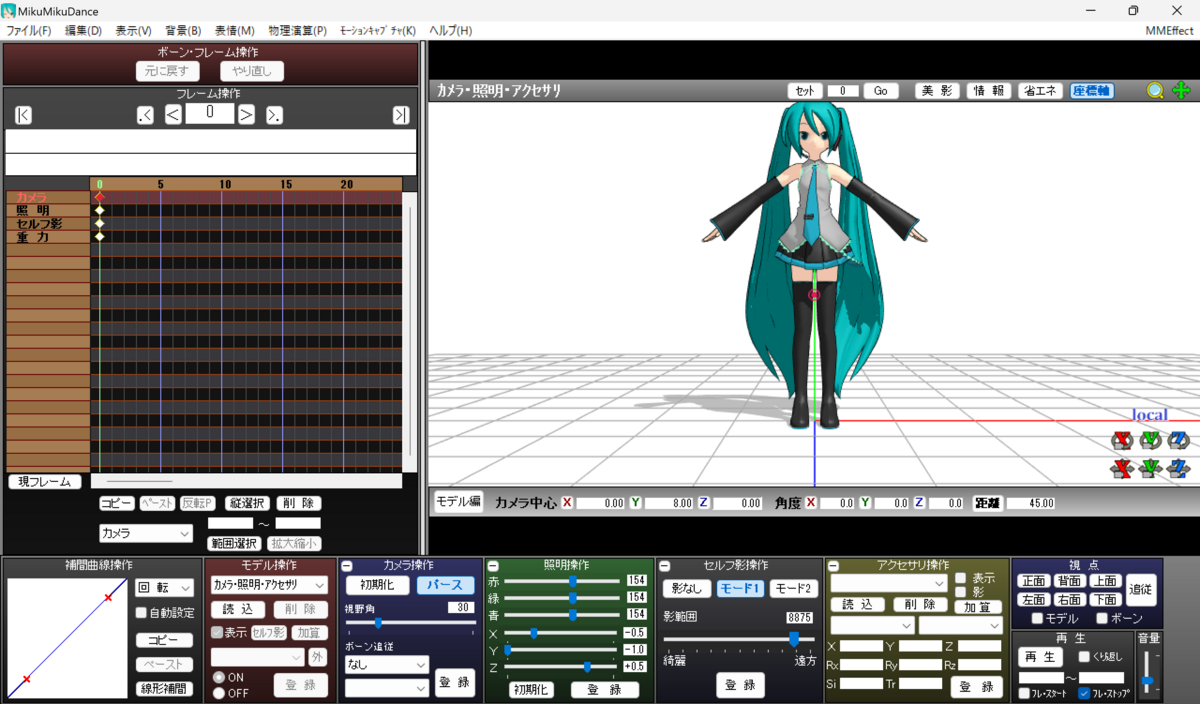
Task: Open the disabled dropdown beside 外 button
Action: click(257, 657)
